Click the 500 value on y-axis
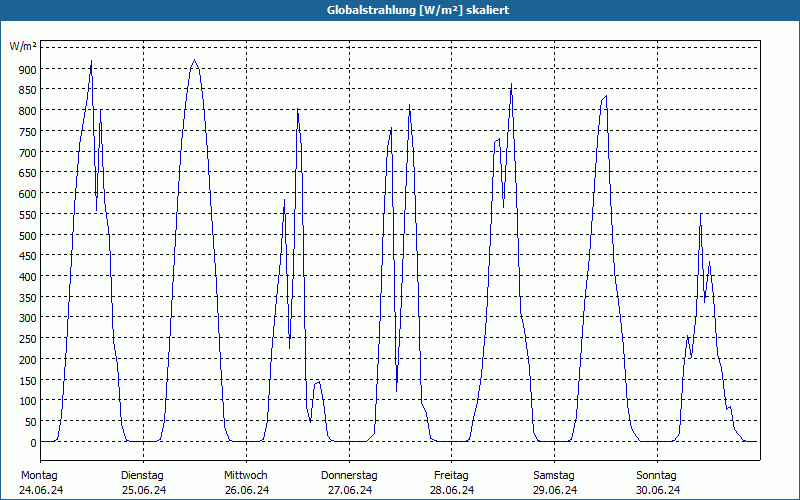This screenshot has width=800, height=500. (29, 235)
